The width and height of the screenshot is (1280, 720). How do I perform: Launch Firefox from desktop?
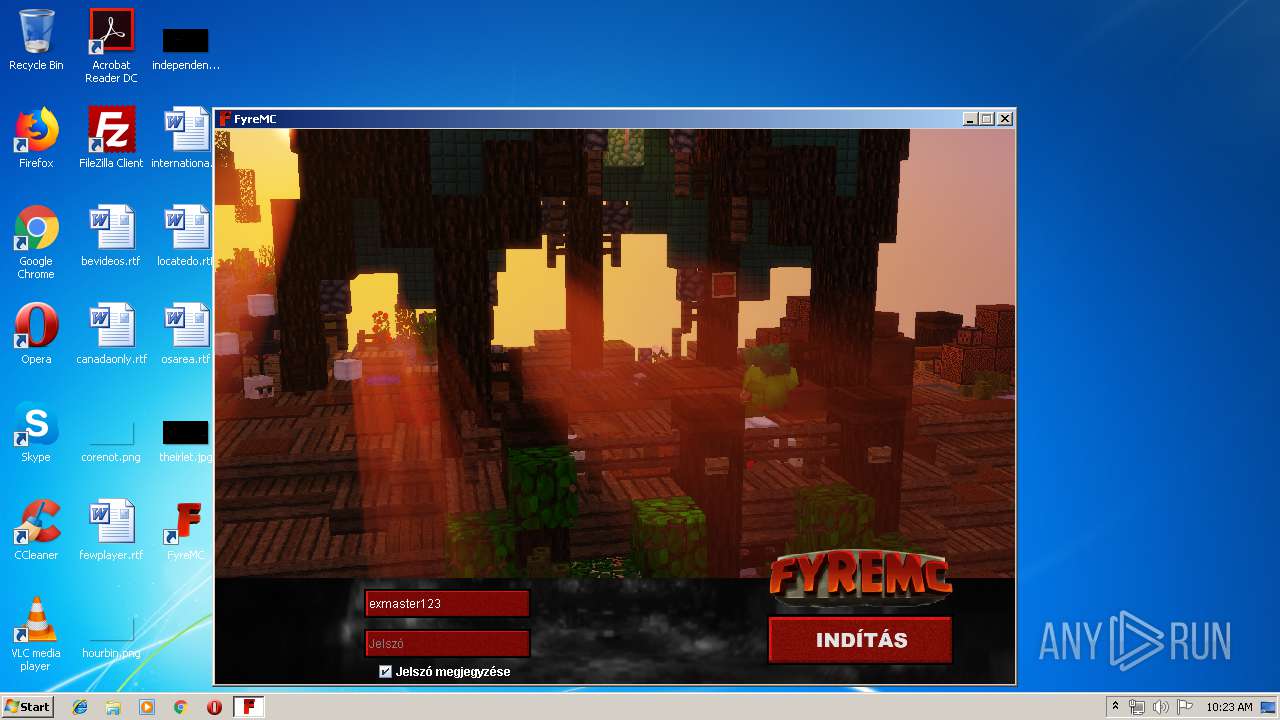pyautogui.click(x=36, y=138)
